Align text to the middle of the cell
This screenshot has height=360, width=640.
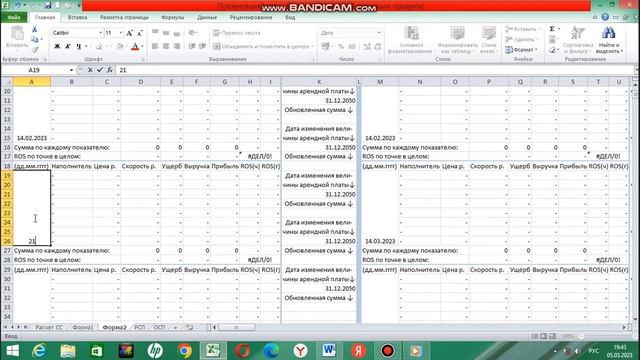(166, 33)
